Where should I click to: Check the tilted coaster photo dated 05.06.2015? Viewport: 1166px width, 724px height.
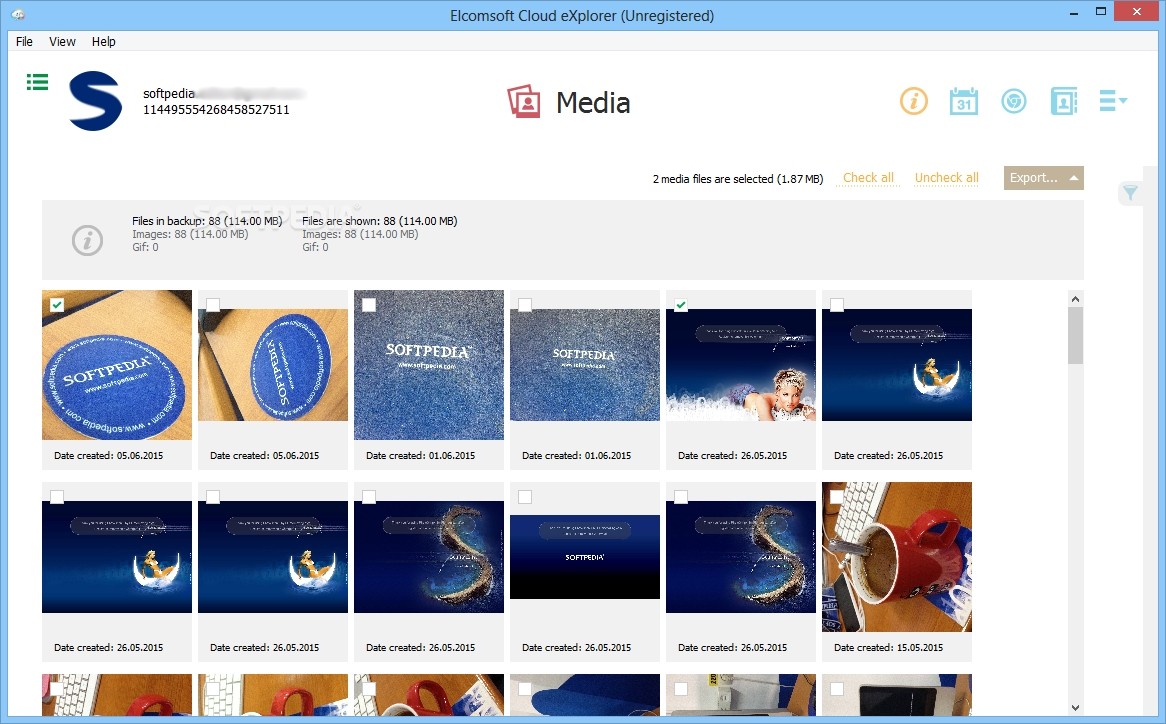213,304
